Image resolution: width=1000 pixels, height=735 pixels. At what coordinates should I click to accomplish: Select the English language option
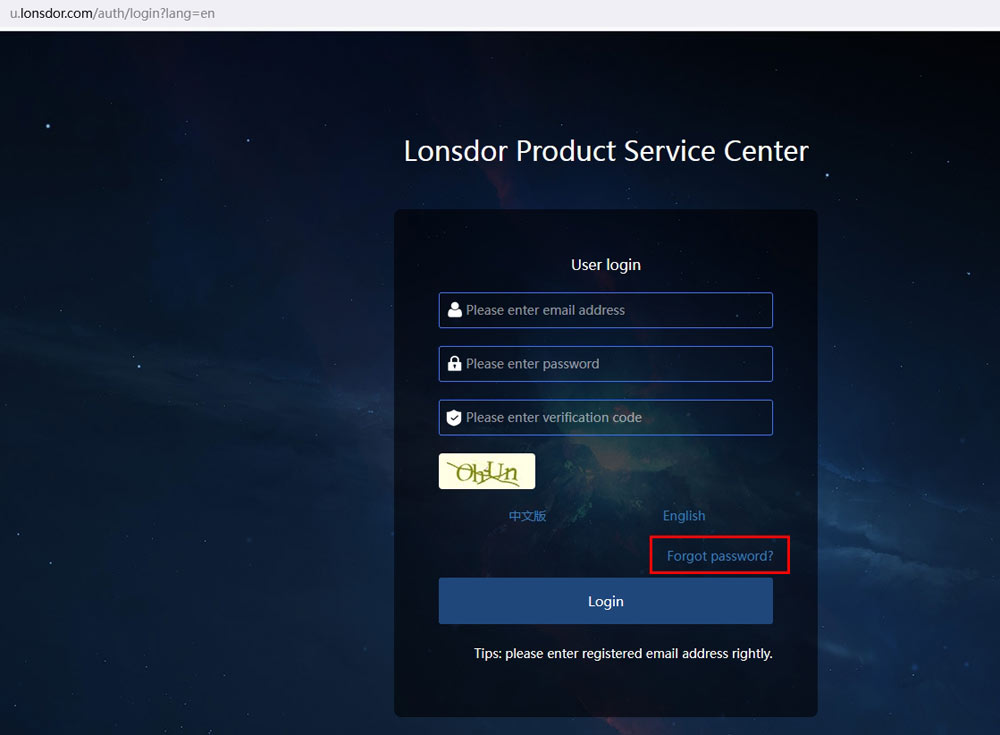(684, 516)
